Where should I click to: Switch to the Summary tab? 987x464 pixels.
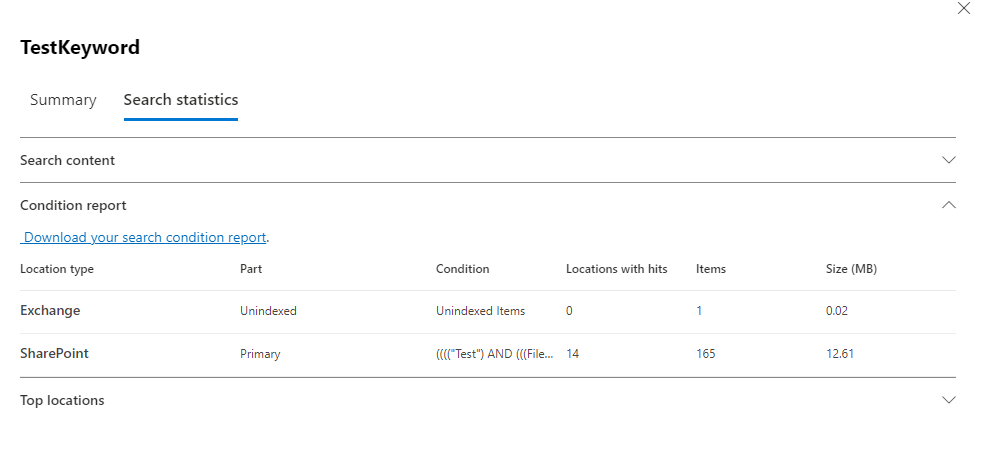[x=63, y=100]
